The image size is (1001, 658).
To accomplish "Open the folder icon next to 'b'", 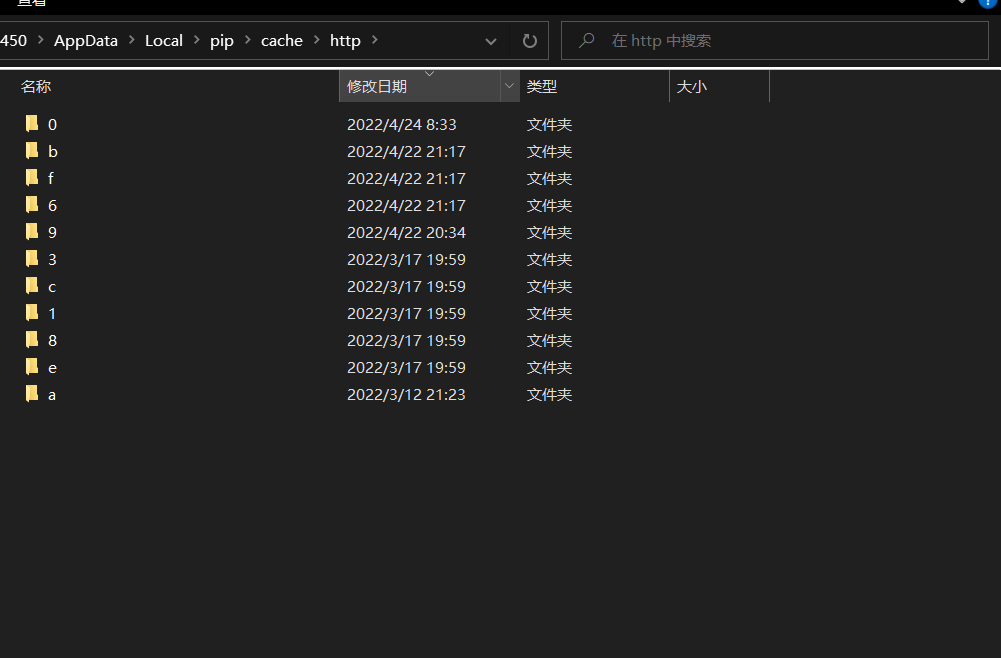I will (31, 151).
